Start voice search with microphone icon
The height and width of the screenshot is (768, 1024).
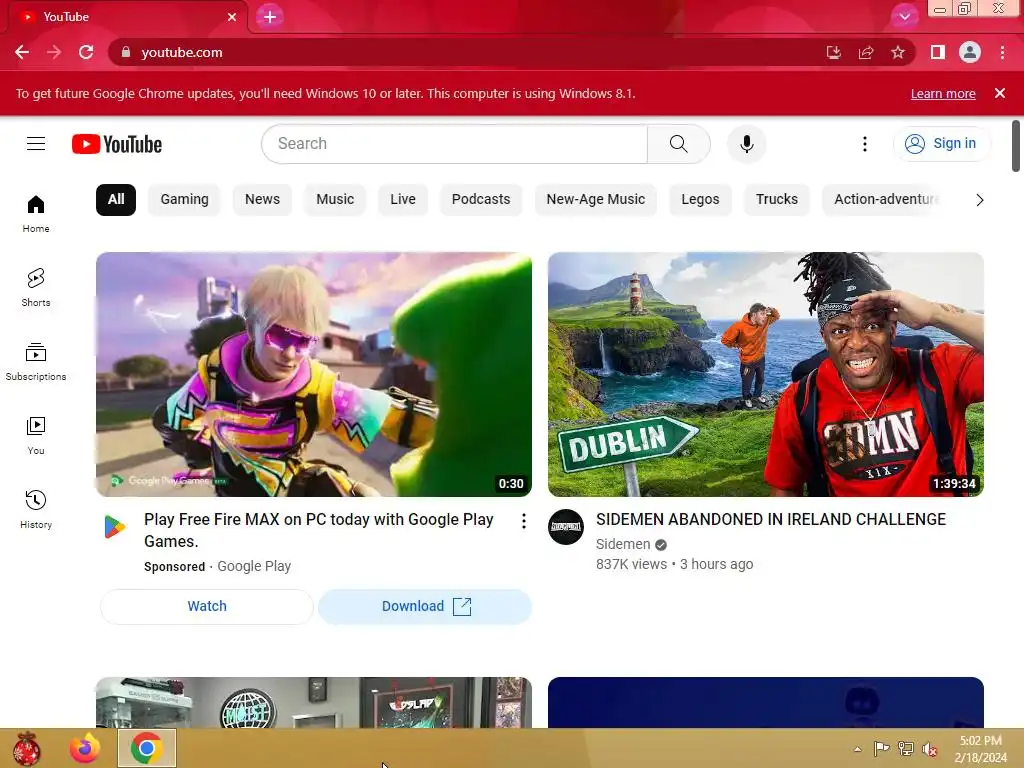pos(746,144)
